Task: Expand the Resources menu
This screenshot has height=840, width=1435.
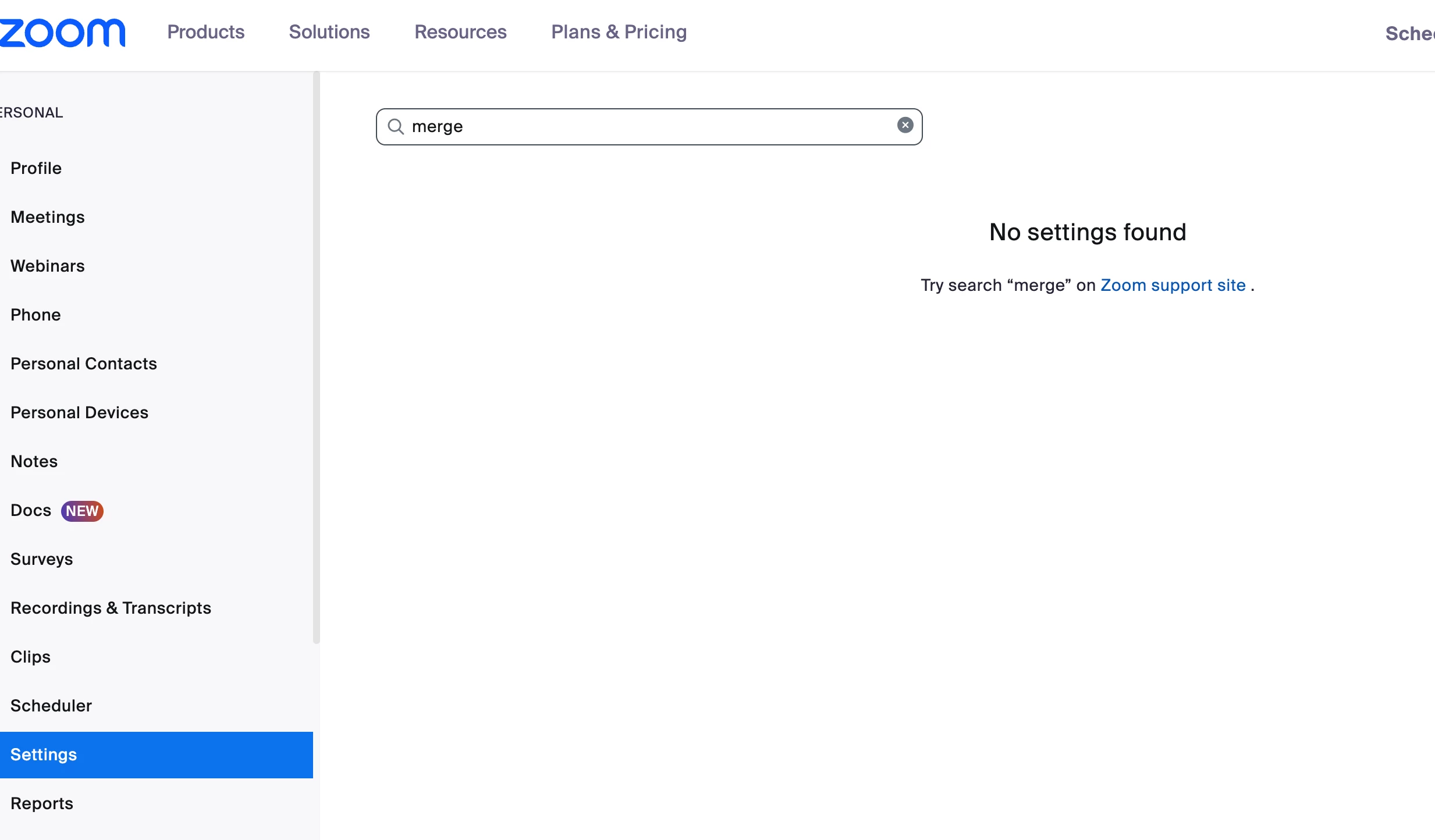Action: point(460,32)
